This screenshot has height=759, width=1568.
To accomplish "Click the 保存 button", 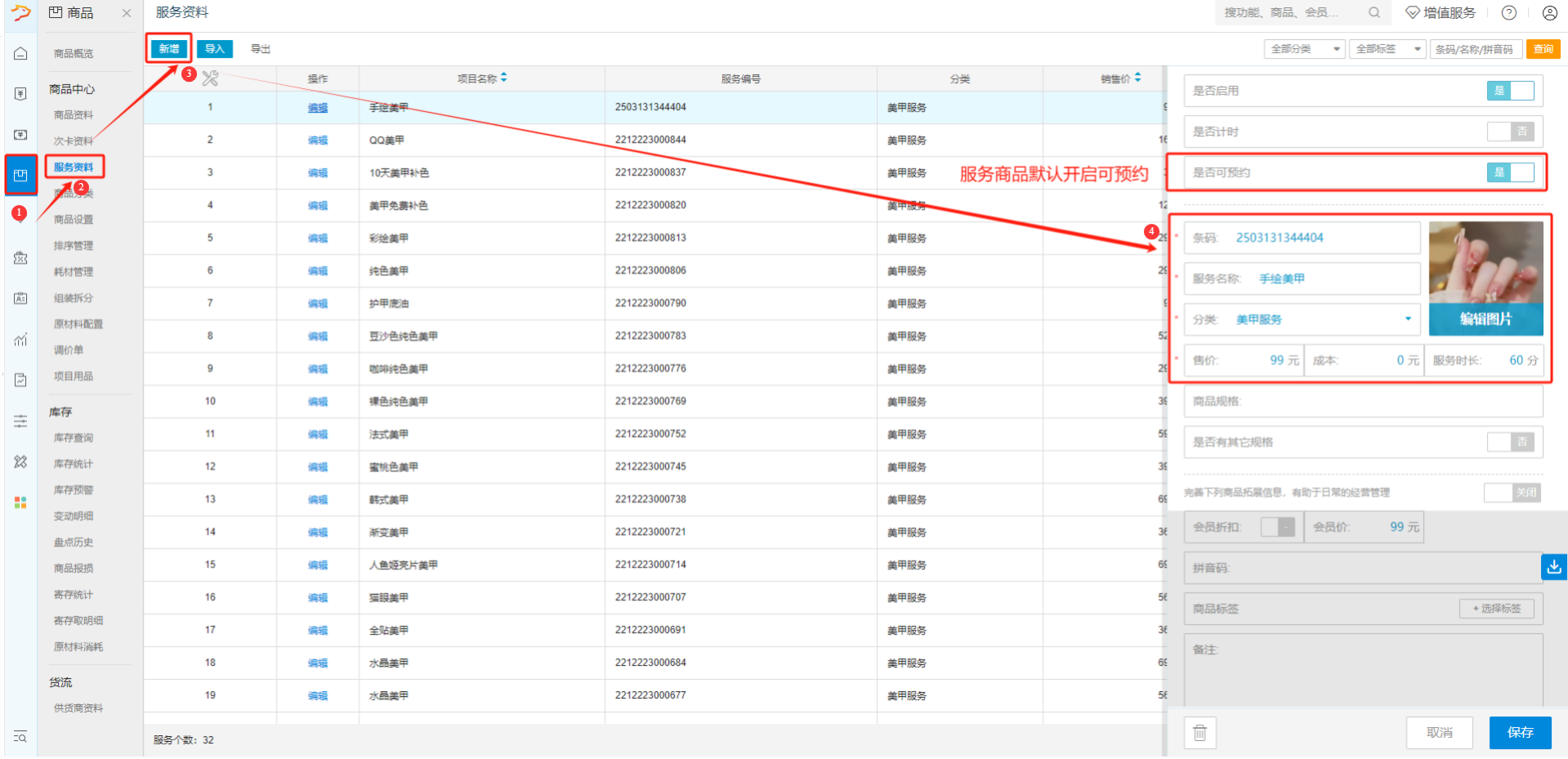I will point(1520,733).
